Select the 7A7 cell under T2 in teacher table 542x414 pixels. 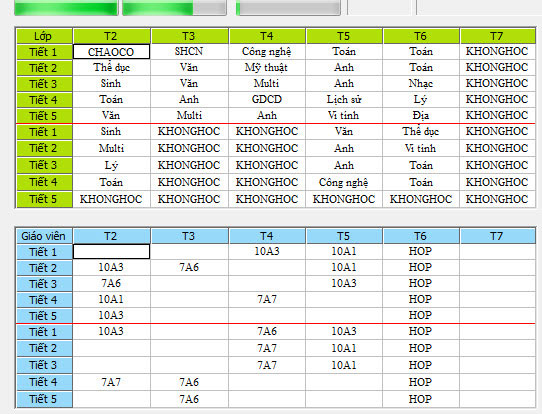(x=111, y=382)
